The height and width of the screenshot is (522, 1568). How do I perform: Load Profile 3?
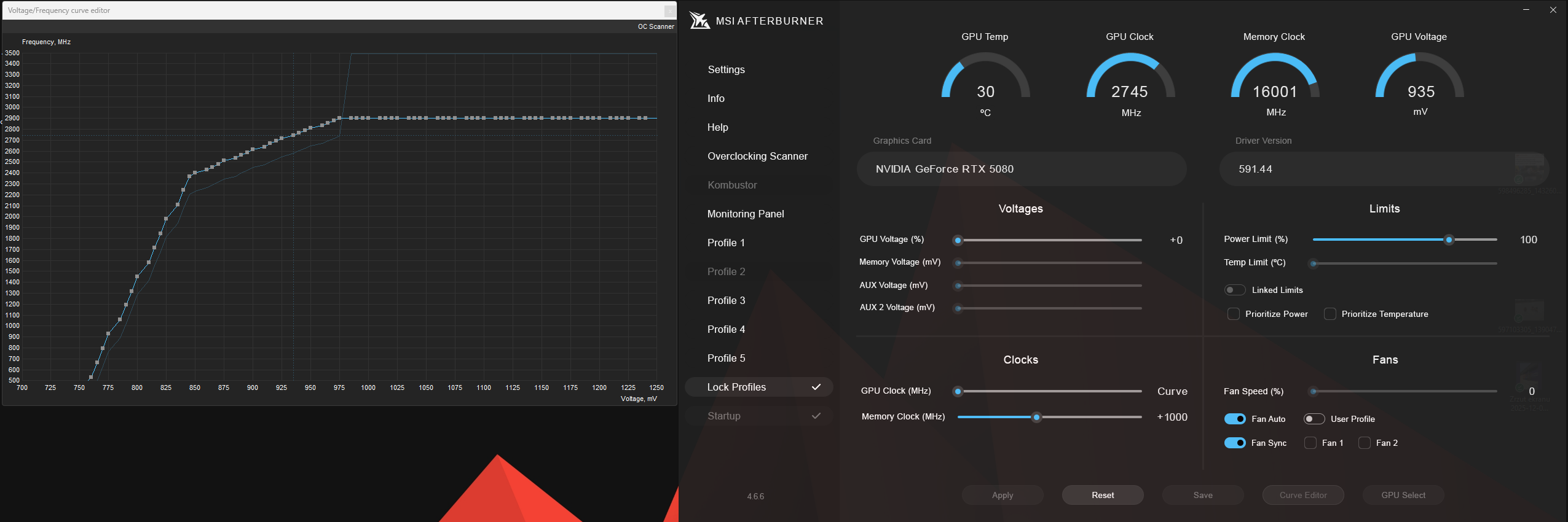pyautogui.click(x=726, y=300)
